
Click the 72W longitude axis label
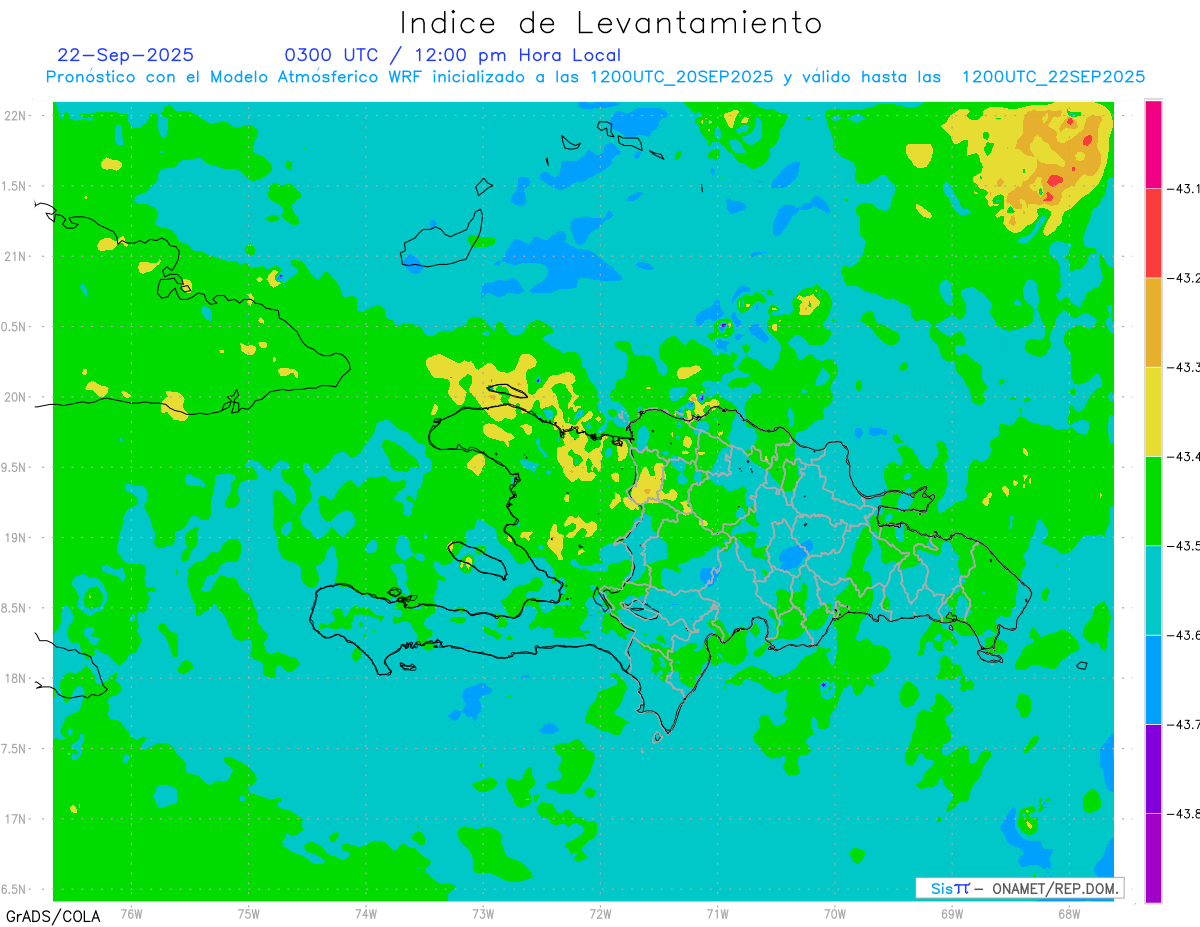(600, 913)
